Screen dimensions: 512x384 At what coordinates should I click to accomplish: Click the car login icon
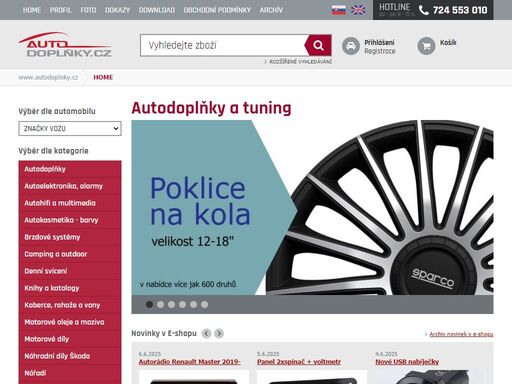[351, 46]
